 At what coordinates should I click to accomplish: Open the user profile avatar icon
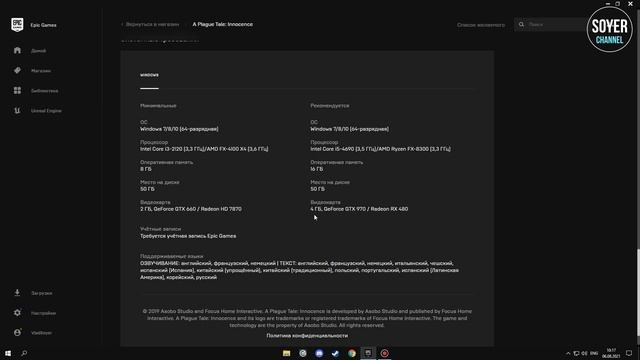17,333
